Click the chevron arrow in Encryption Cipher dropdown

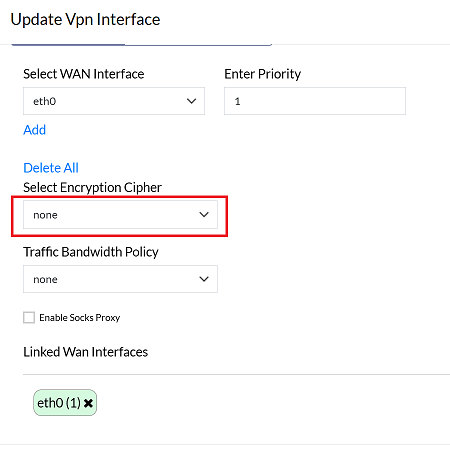(204, 215)
